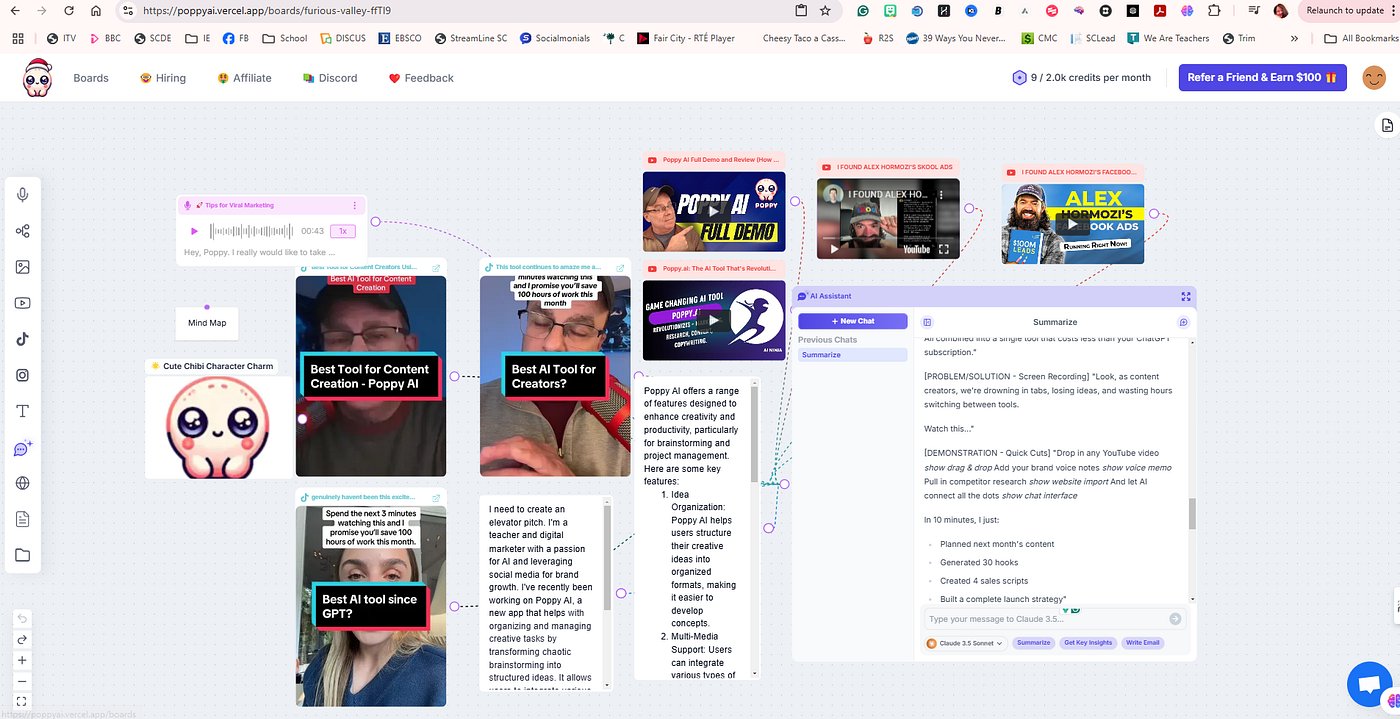The image size is (1400, 719).
Task: Expand the hidden bookmarks chevron
Action: pos(1295,38)
